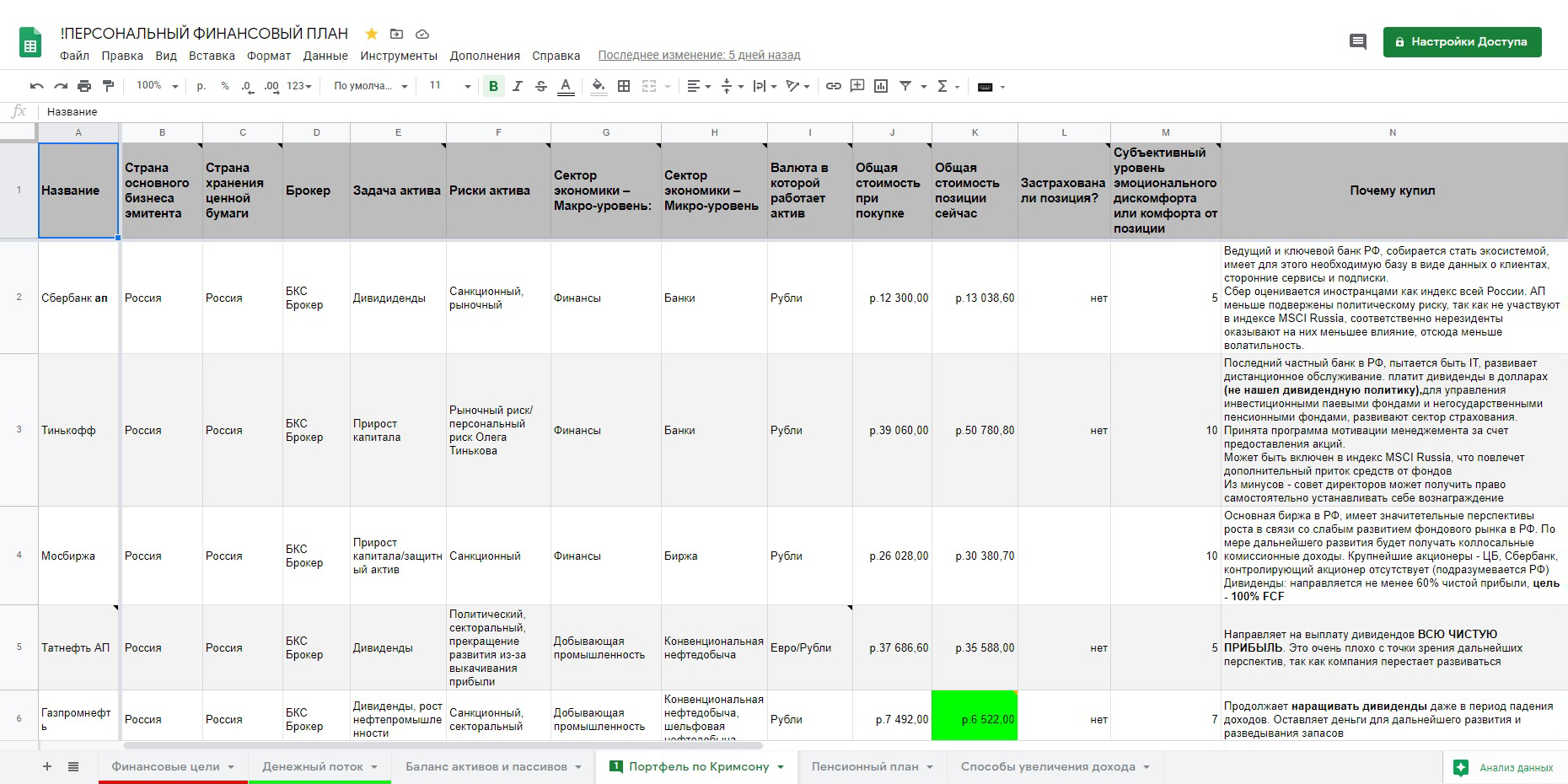Open the zoom 100% dropdown
This screenshot has width=1568, height=784.
[x=157, y=86]
